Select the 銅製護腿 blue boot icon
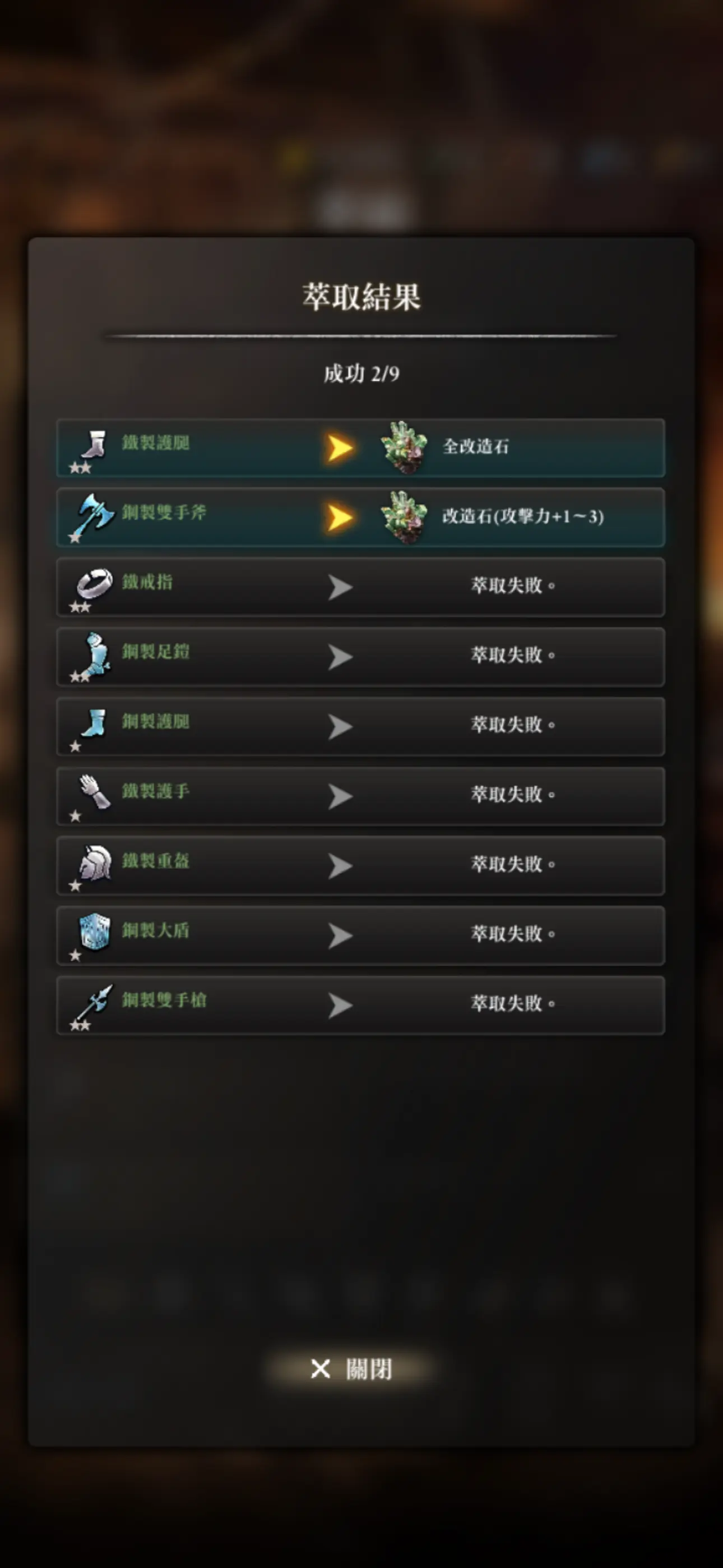The width and height of the screenshot is (723, 1568). [94, 723]
